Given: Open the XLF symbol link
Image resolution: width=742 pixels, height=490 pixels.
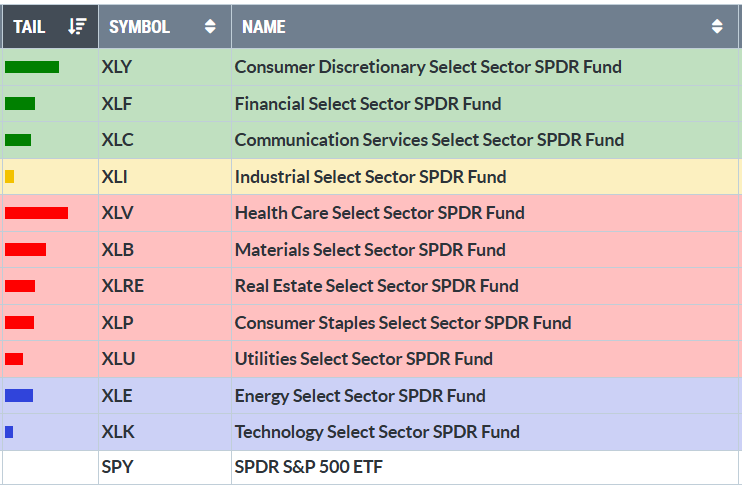Looking at the screenshot, I should pos(117,104).
